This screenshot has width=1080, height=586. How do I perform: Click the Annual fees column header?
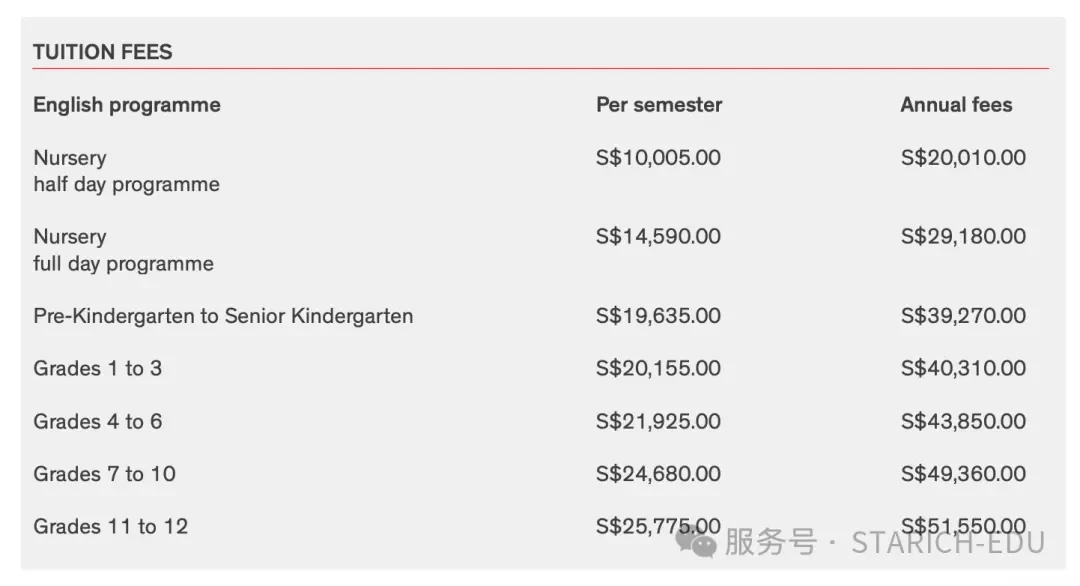pos(956,105)
